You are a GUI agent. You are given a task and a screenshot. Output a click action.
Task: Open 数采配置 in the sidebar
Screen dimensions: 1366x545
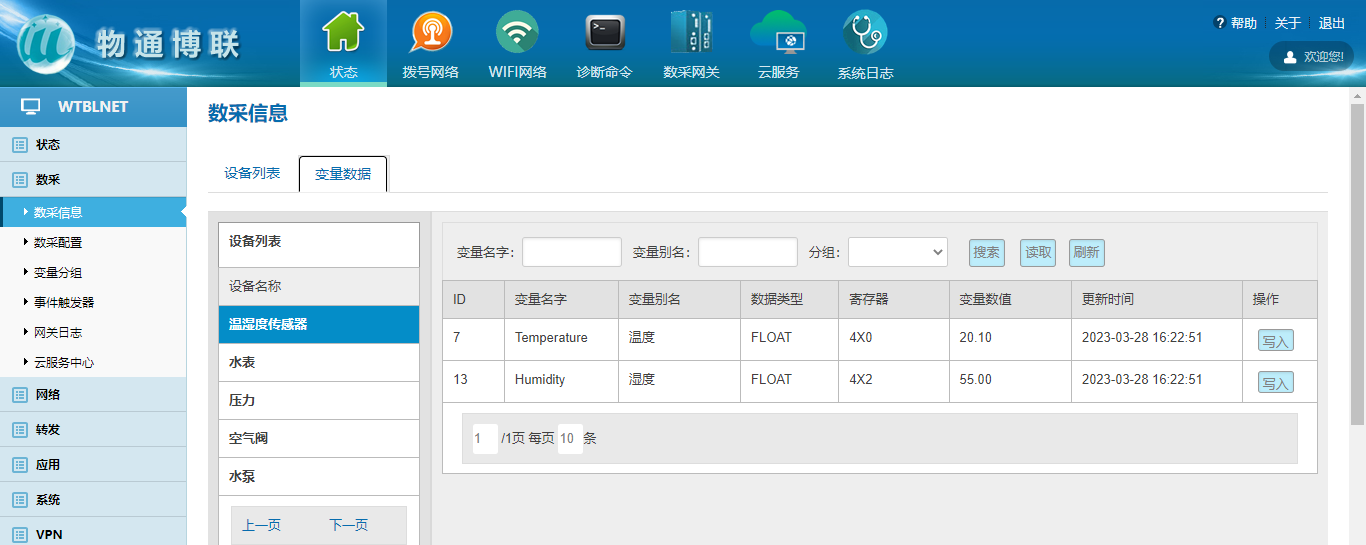point(58,242)
